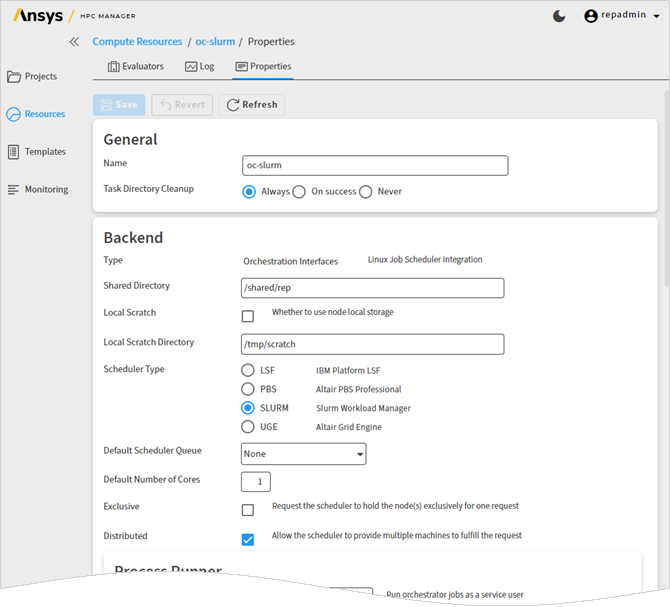The width and height of the screenshot is (670, 607).
Task: Select Never for Task Directory Cleanup
Action: pyautogui.click(x=366, y=192)
